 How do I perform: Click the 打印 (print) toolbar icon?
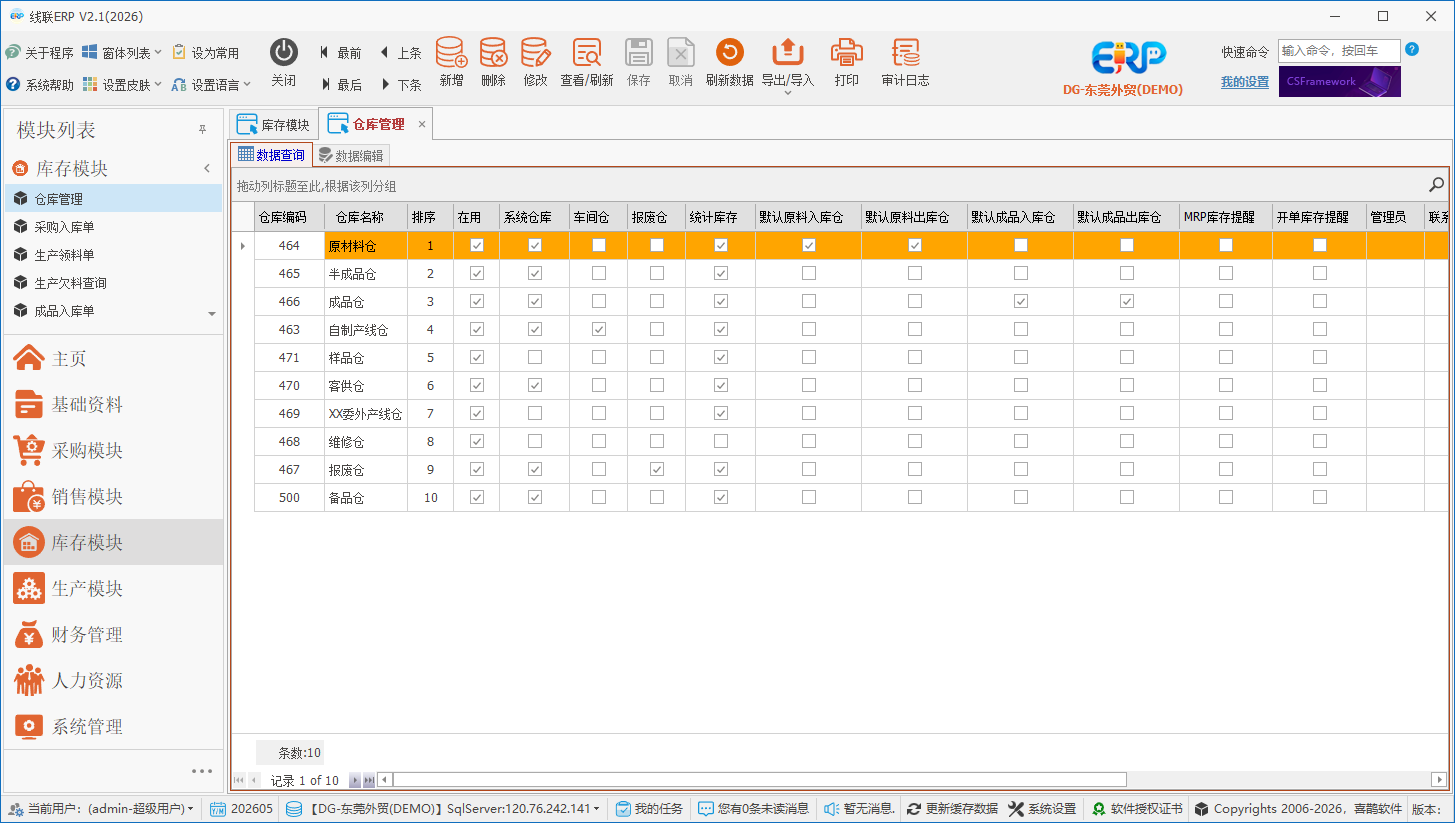coord(847,53)
